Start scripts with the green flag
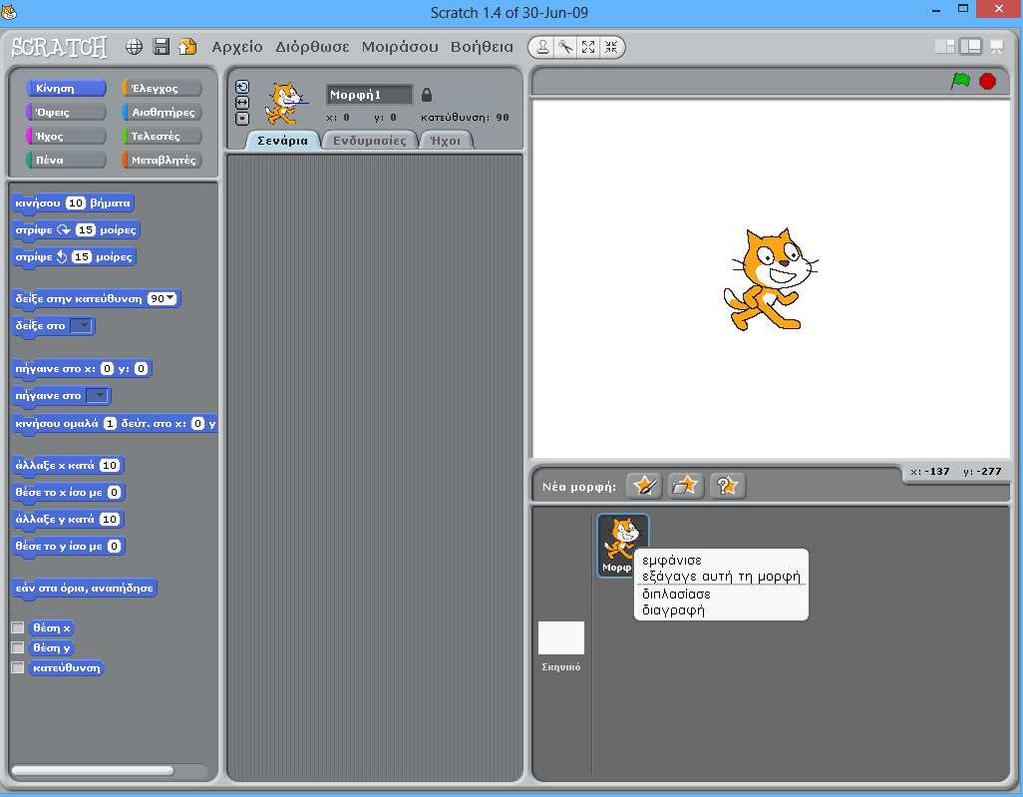The height and width of the screenshot is (797, 1023). 960,81
